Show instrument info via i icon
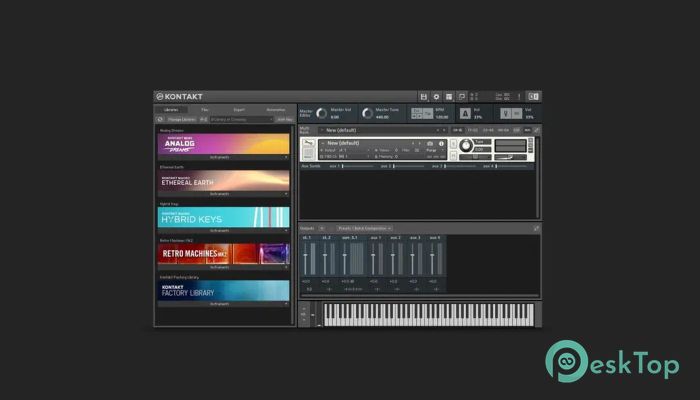Screen dimensions: 700x400 click(441, 143)
